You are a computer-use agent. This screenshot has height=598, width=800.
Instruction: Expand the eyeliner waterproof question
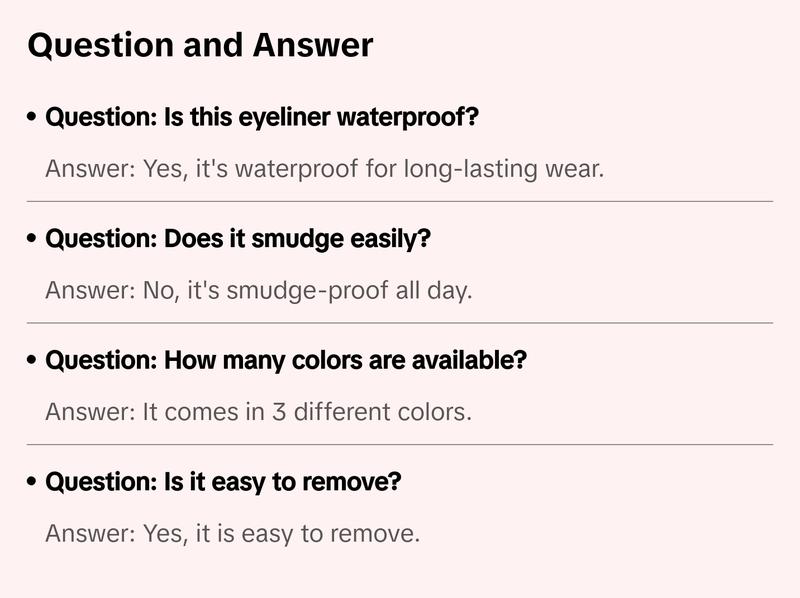(x=262, y=118)
